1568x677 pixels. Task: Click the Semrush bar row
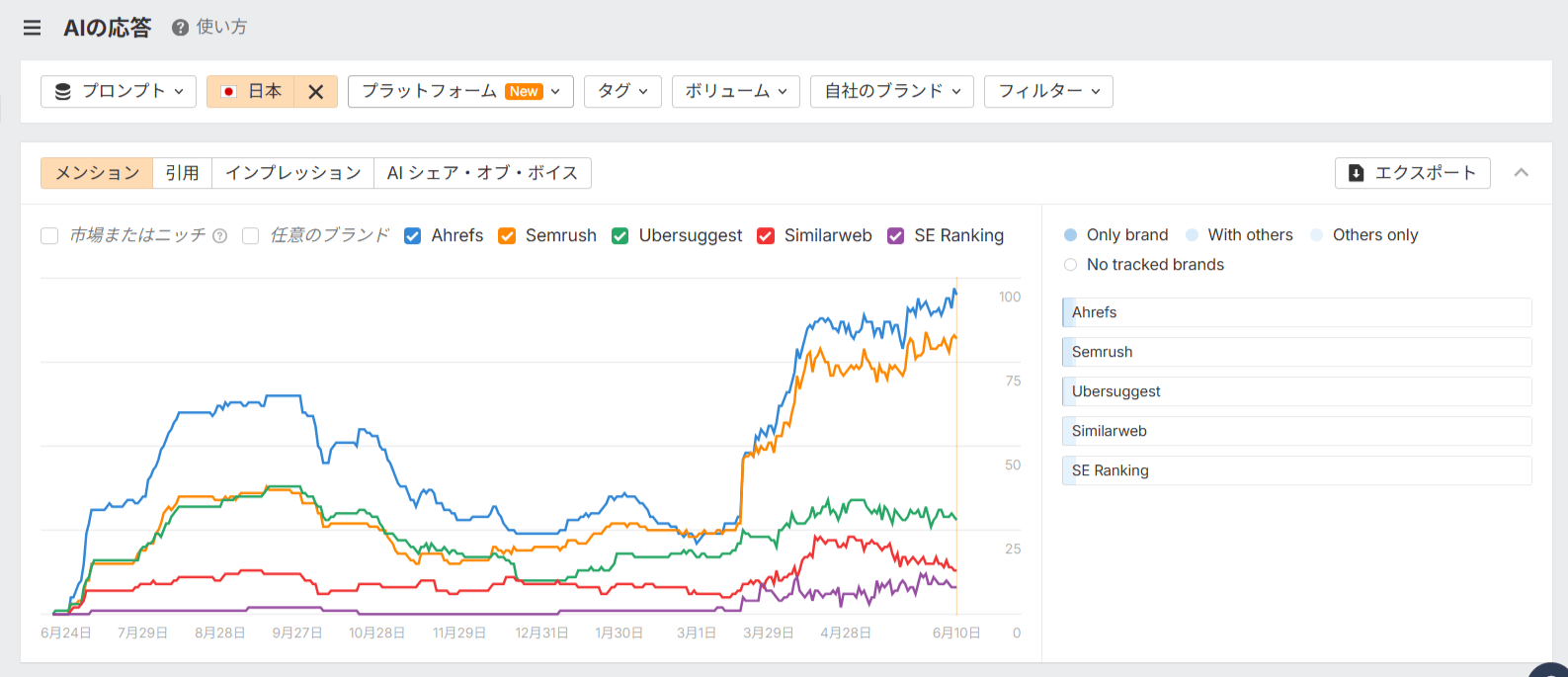coord(1296,352)
